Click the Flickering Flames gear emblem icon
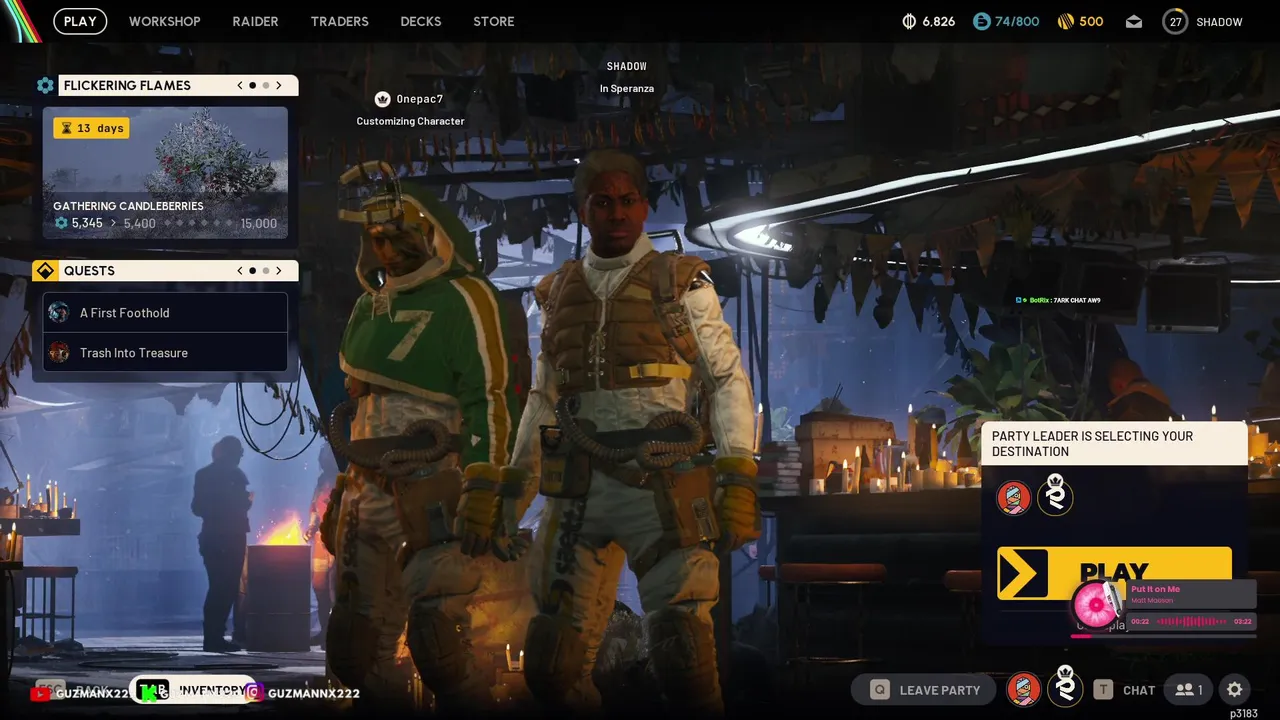1280x720 pixels. point(45,85)
